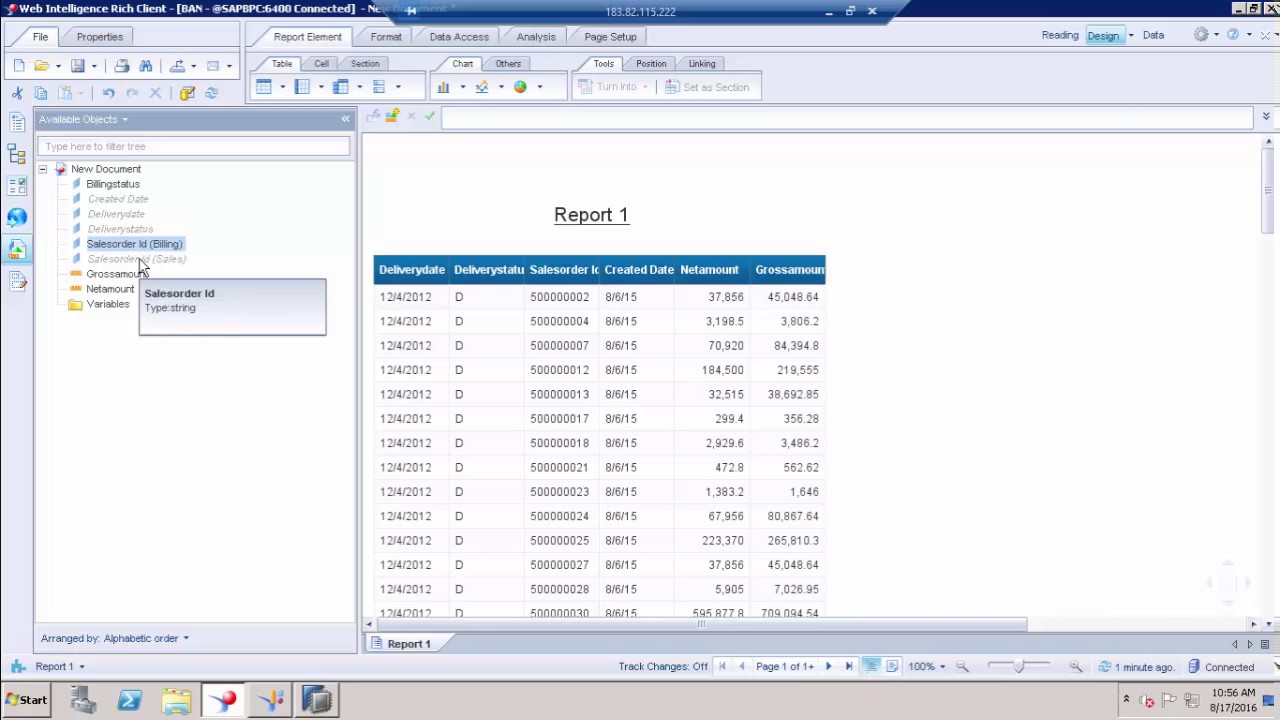Open the Web Service Publisher side panel icon
1280x720 pixels.
(x=17, y=217)
